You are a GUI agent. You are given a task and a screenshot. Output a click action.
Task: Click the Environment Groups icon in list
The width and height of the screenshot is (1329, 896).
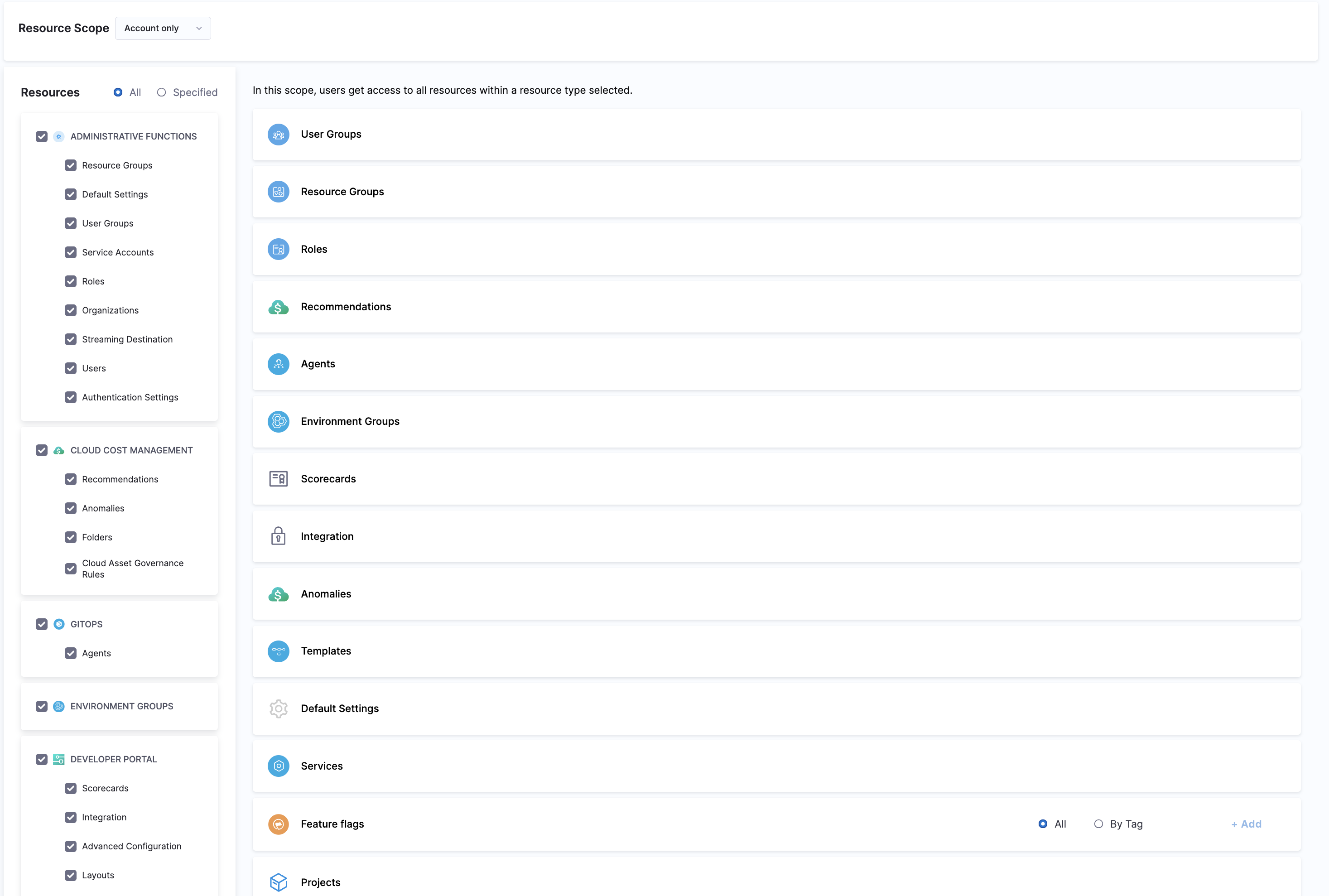pos(278,422)
